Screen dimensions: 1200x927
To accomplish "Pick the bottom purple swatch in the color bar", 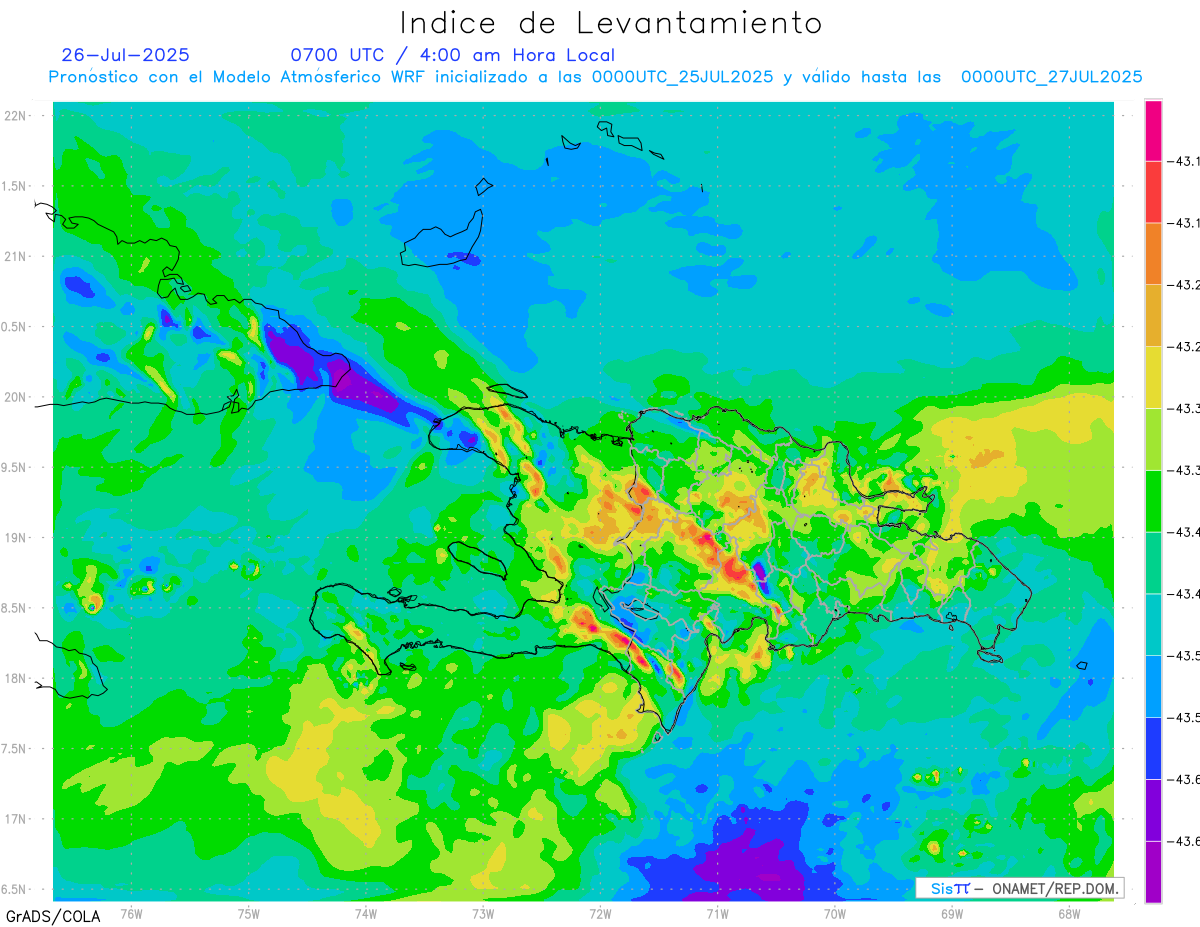I will [1153, 872].
